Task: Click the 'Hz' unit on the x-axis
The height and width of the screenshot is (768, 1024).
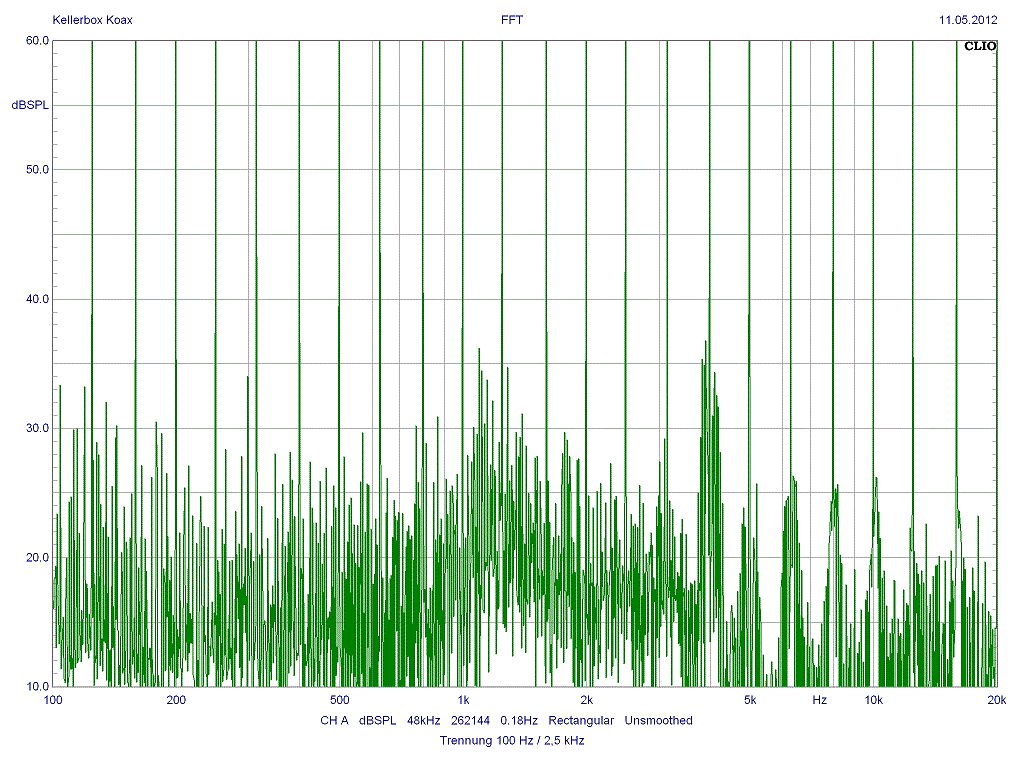Action: point(820,701)
